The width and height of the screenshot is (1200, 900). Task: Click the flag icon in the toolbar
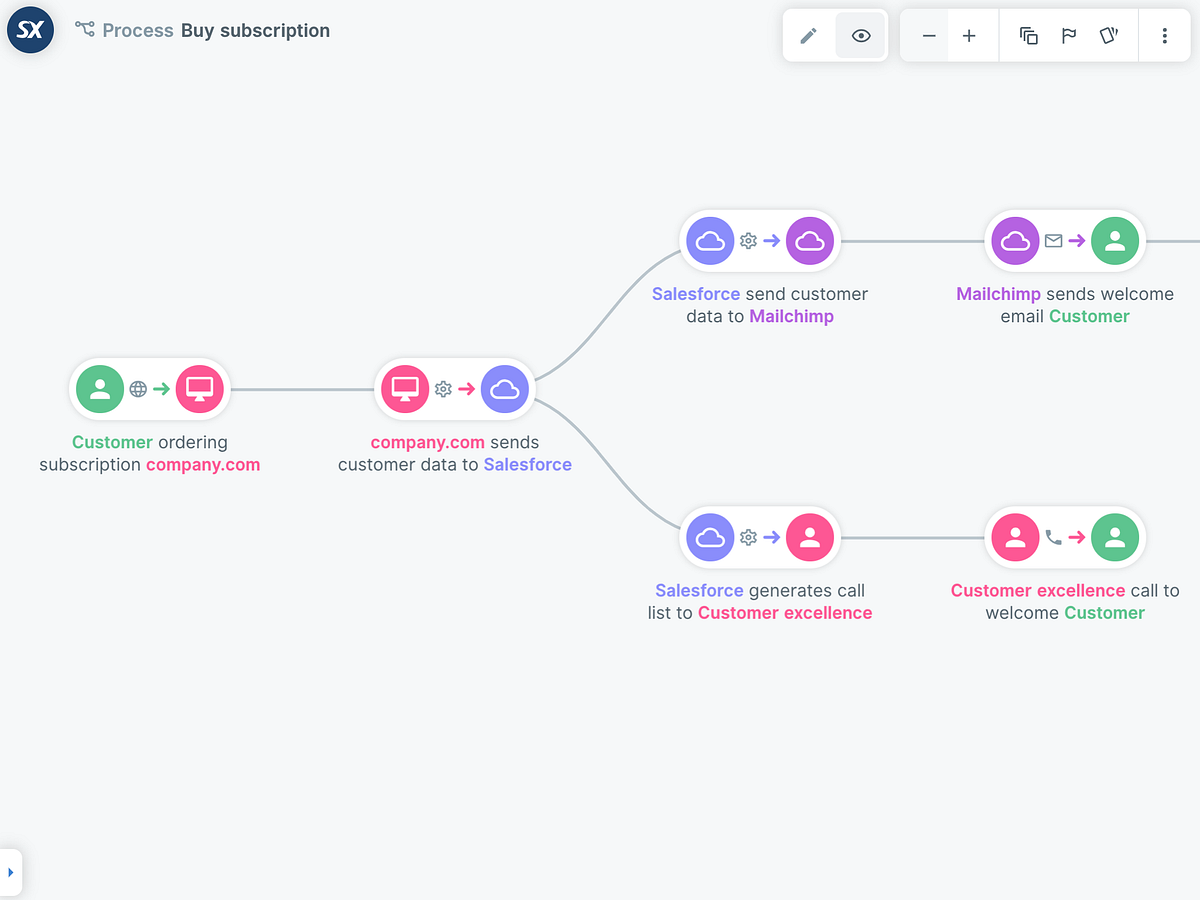click(x=1069, y=35)
